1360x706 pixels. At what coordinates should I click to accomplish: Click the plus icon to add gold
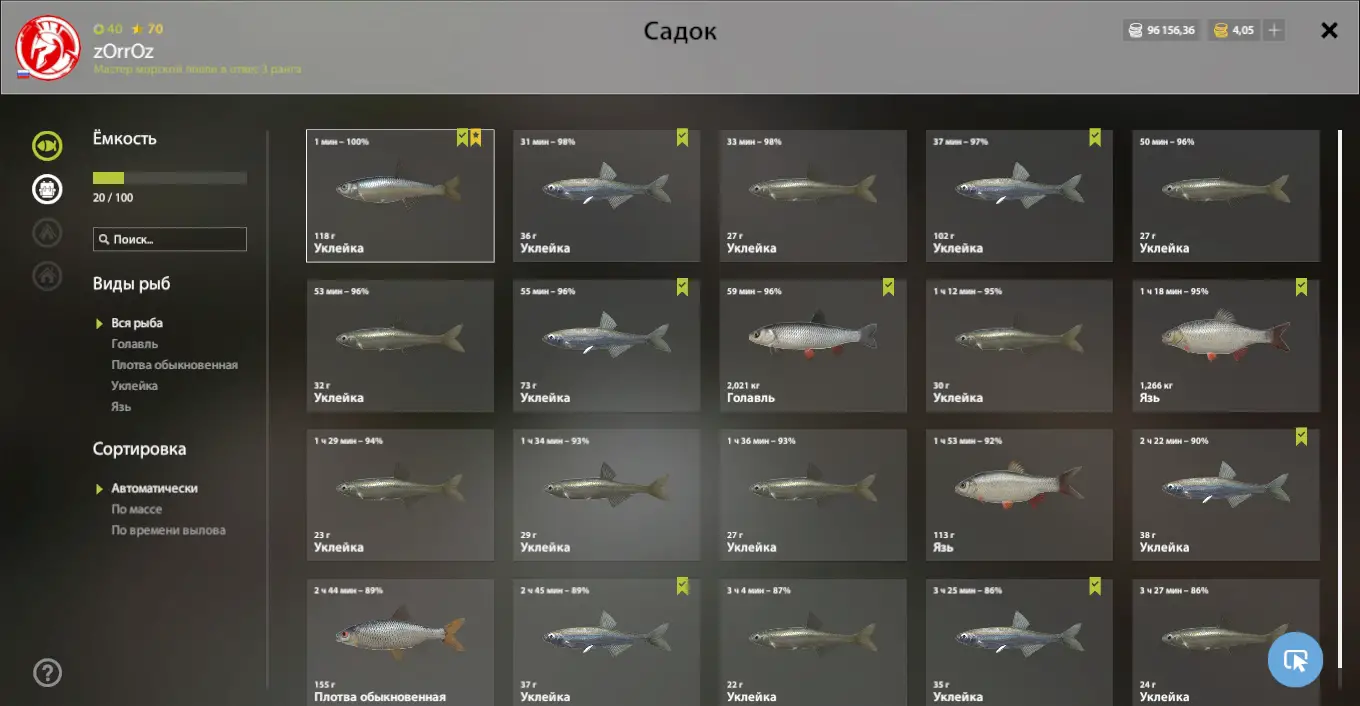pyautogui.click(x=1274, y=30)
